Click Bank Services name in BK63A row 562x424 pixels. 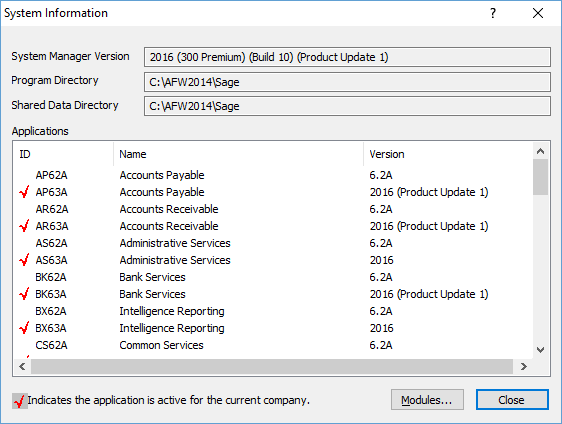click(152, 294)
